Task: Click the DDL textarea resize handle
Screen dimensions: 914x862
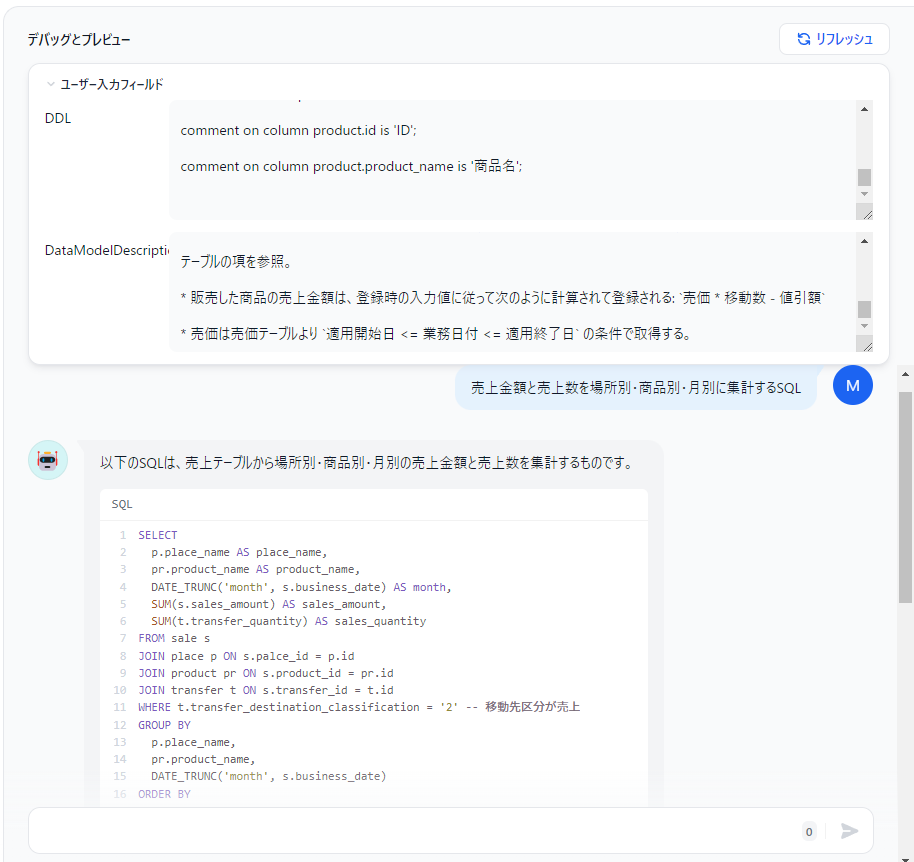Action: click(867, 213)
